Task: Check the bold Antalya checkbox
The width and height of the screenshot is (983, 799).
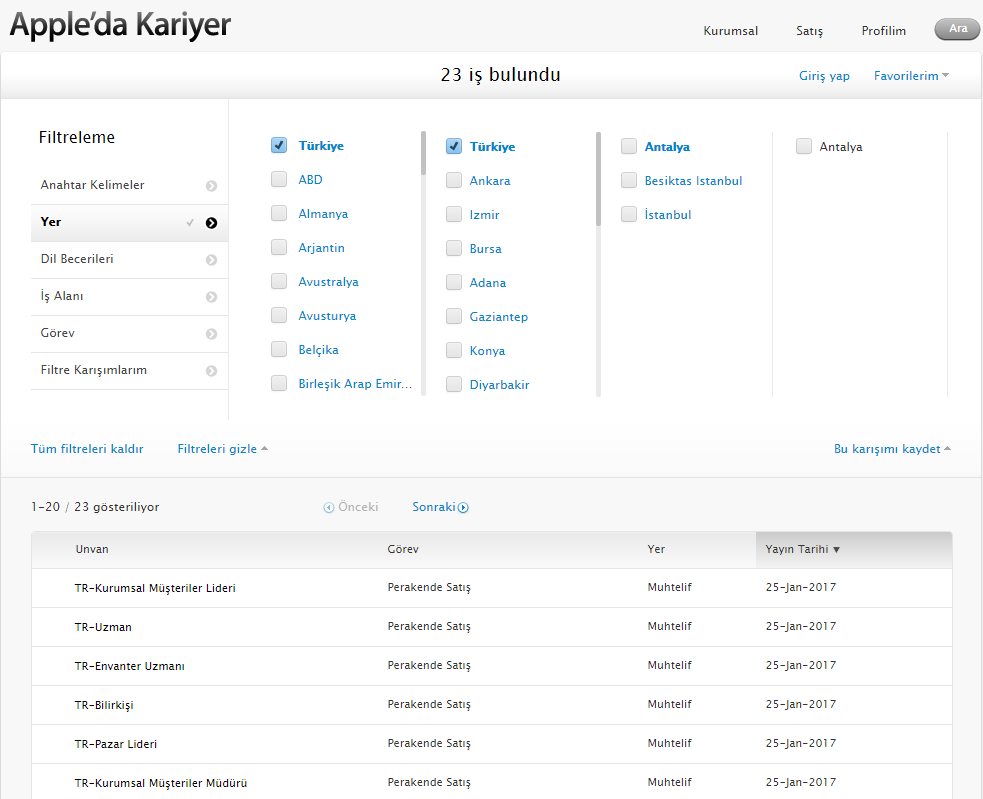Action: [x=629, y=146]
